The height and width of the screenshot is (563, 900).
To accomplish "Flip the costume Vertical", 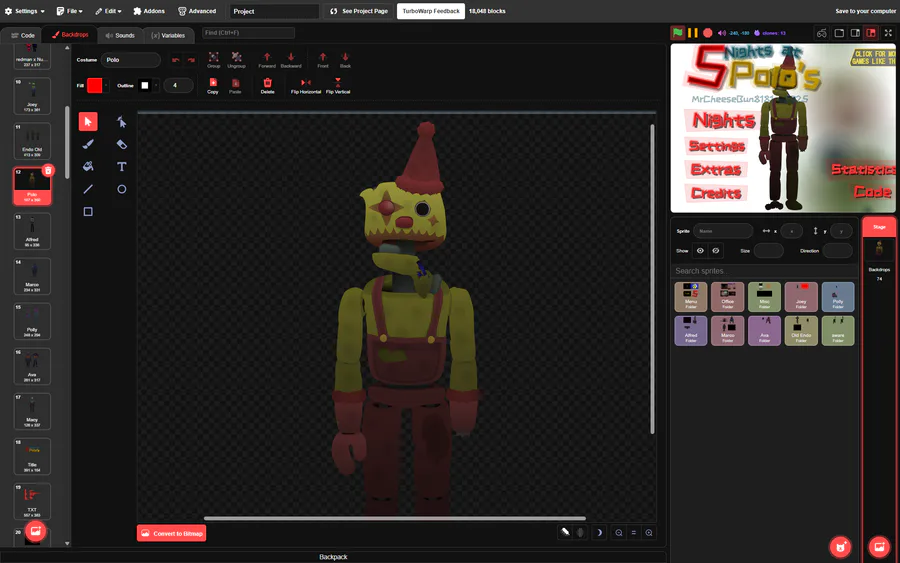I will click(x=338, y=86).
